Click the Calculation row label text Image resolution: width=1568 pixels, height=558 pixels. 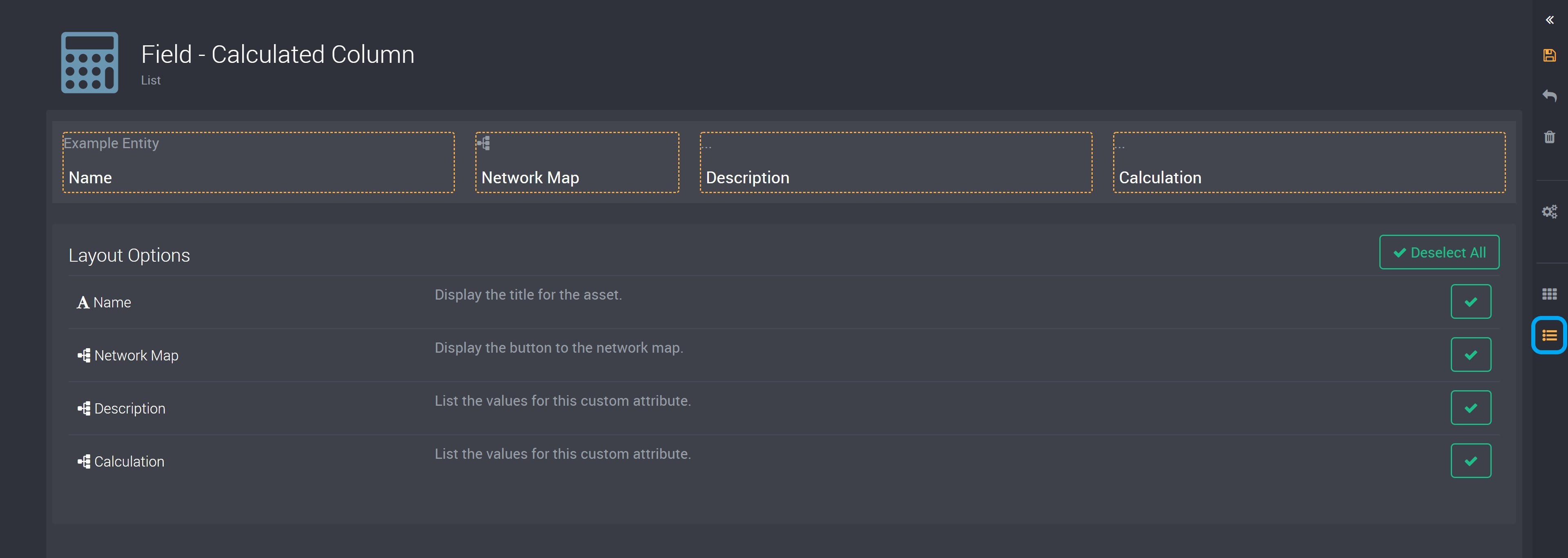coord(129,461)
